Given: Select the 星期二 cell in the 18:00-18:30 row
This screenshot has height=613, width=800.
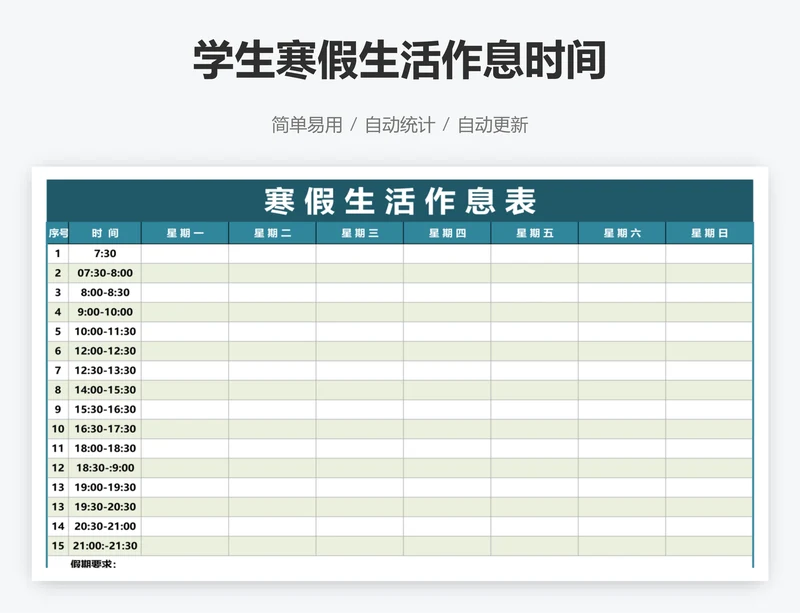Looking at the screenshot, I should tap(272, 449).
